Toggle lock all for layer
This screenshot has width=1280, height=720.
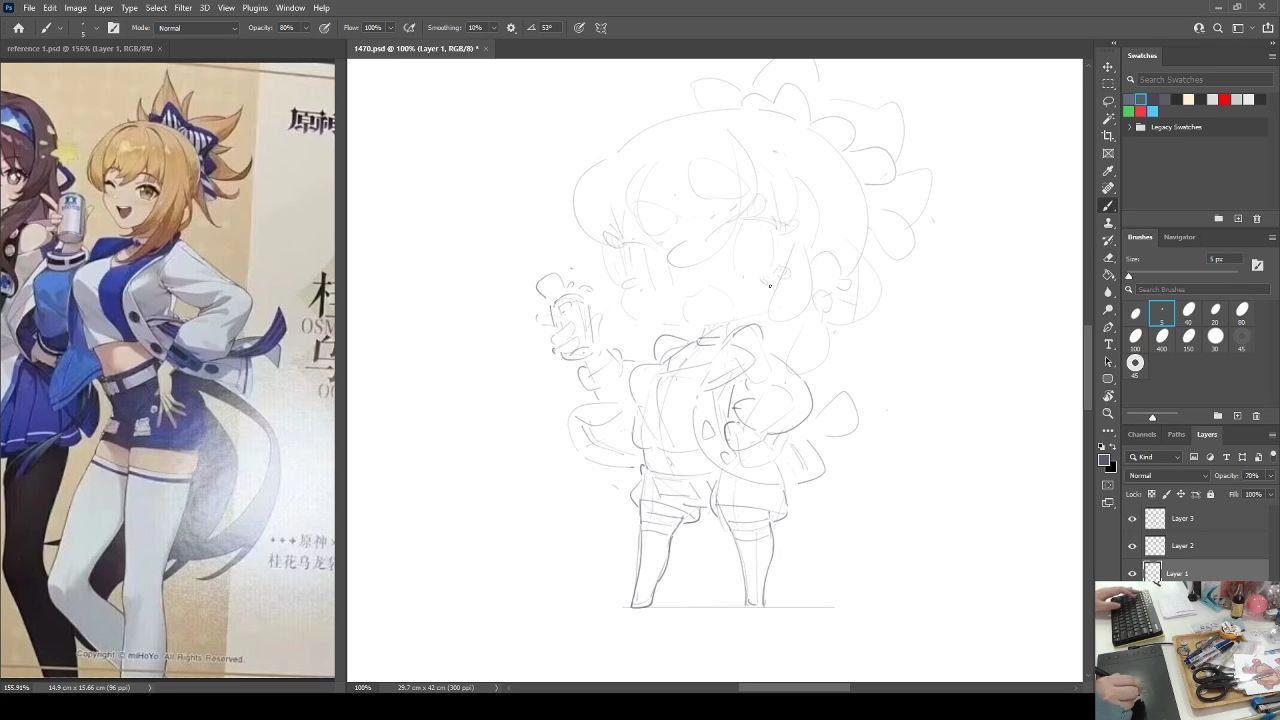coord(1210,494)
